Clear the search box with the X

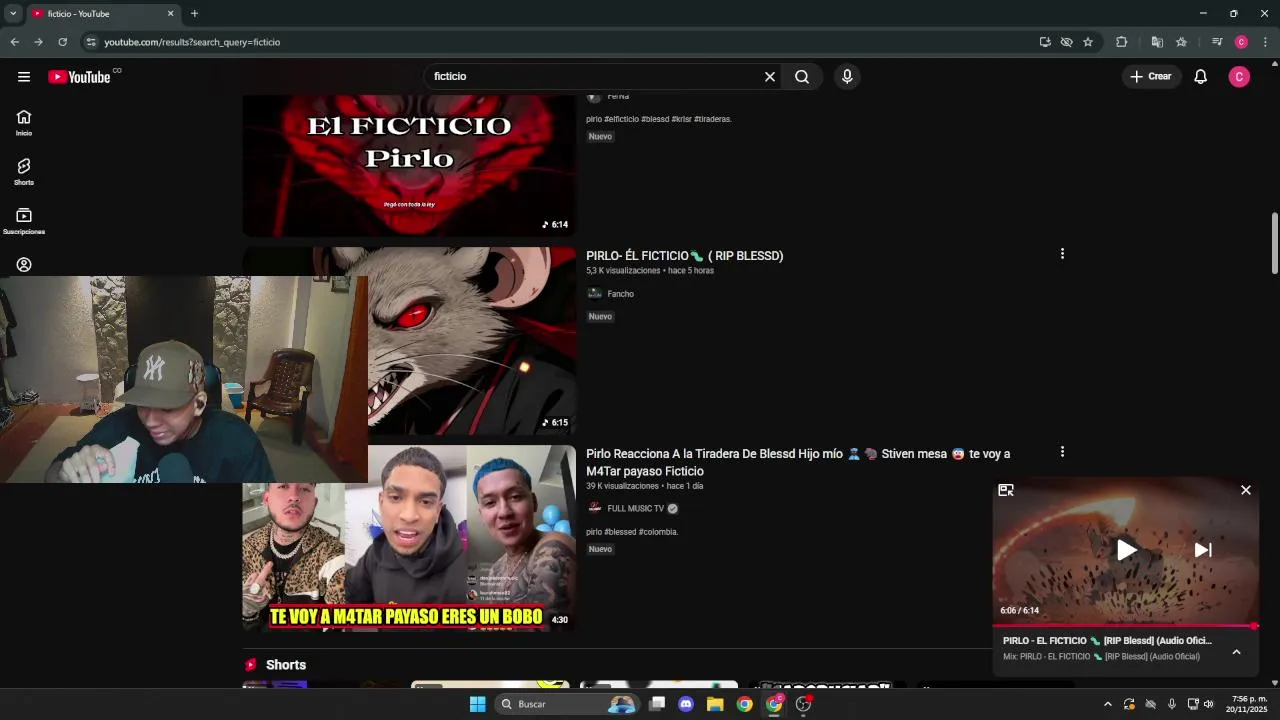[x=770, y=77]
